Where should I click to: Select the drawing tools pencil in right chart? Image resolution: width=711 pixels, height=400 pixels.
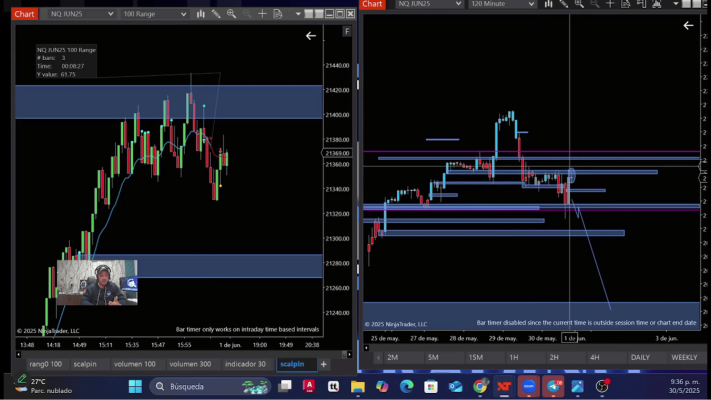564,4
